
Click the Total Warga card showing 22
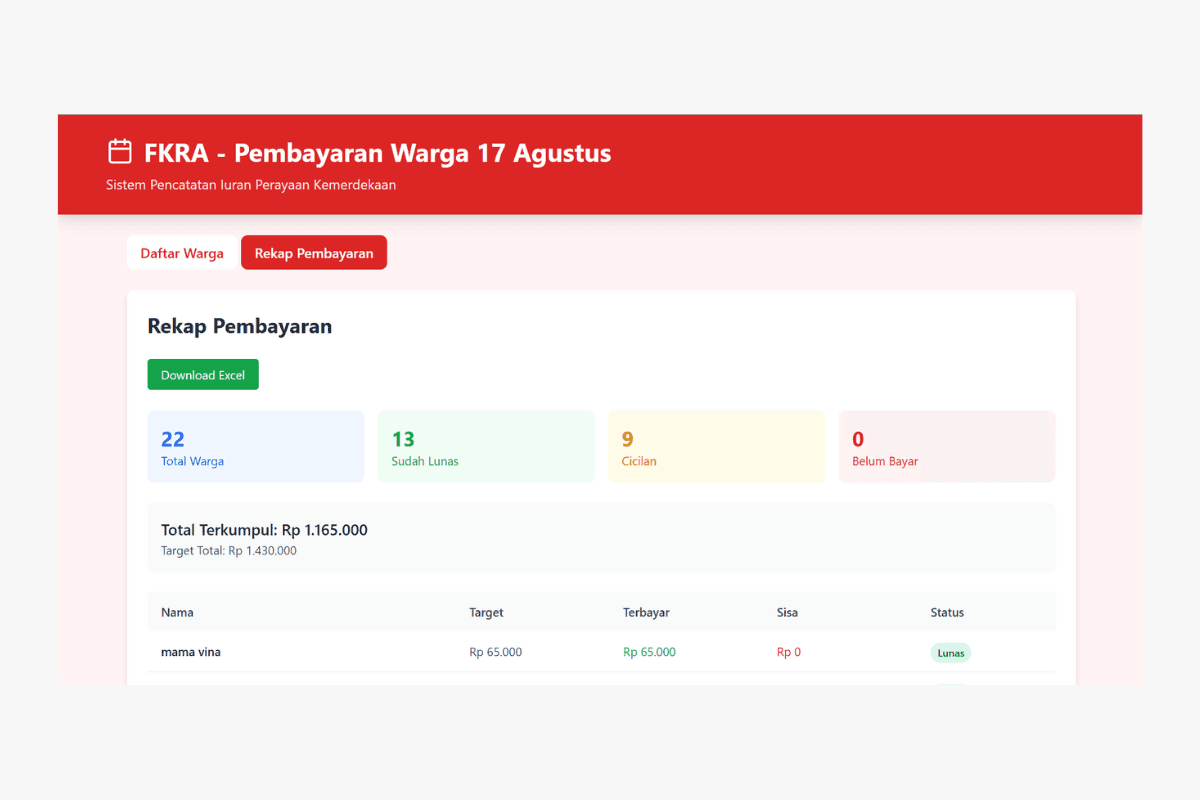[256, 447]
